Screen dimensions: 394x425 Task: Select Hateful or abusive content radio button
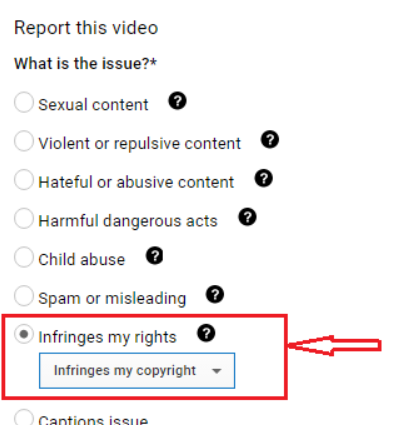click(24, 180)
